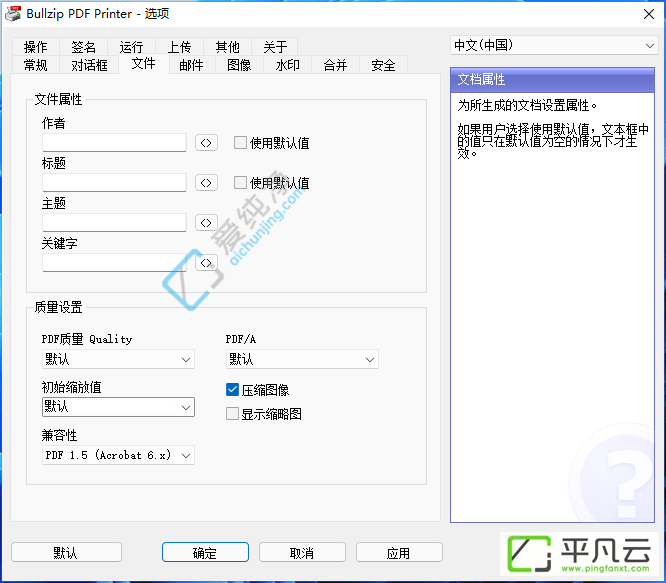Open macro menu for the 作者 field
Screen dimensions: 666x583
[x=206, y=143]
